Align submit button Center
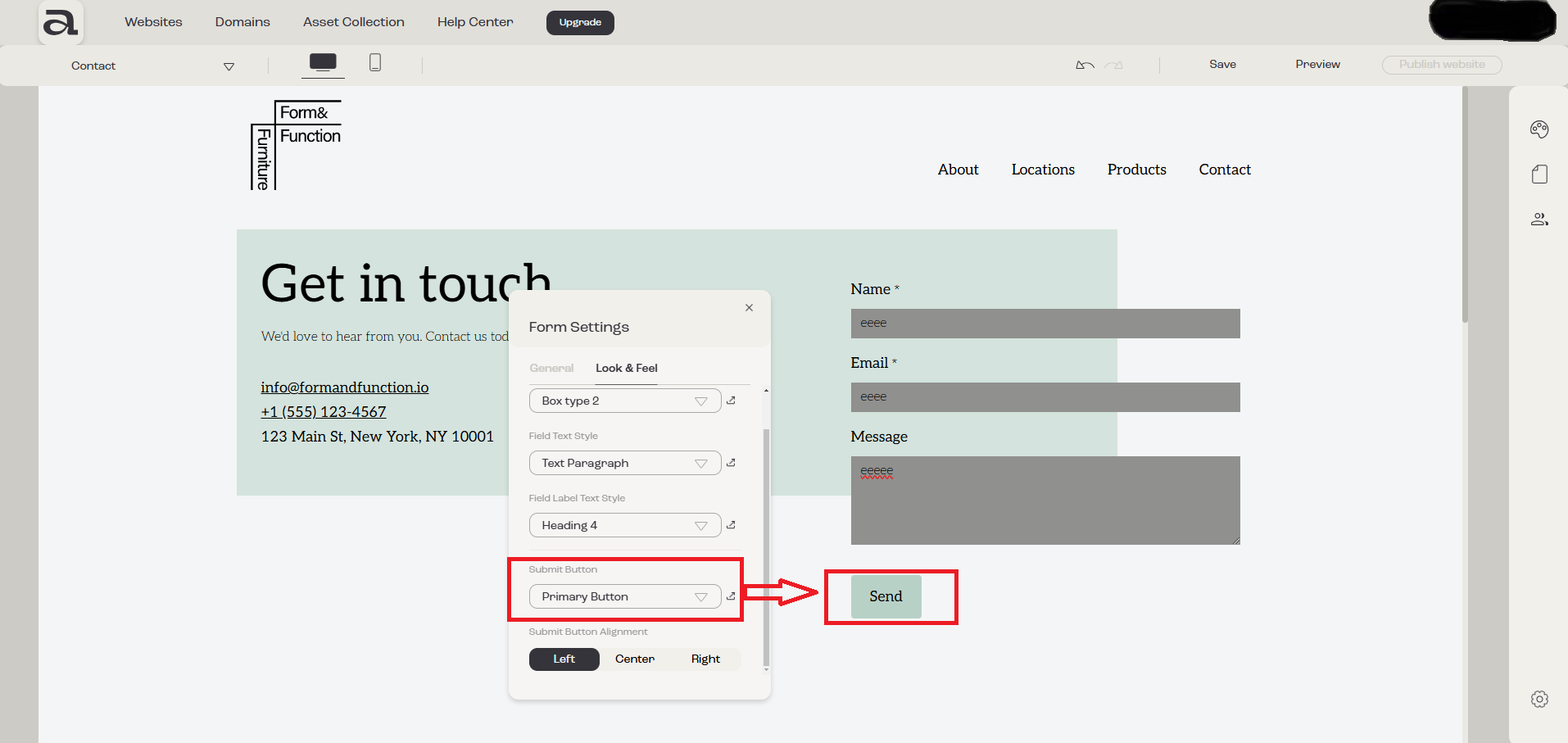The width and height of the screenshot is (1568, 743). point(635,659)
